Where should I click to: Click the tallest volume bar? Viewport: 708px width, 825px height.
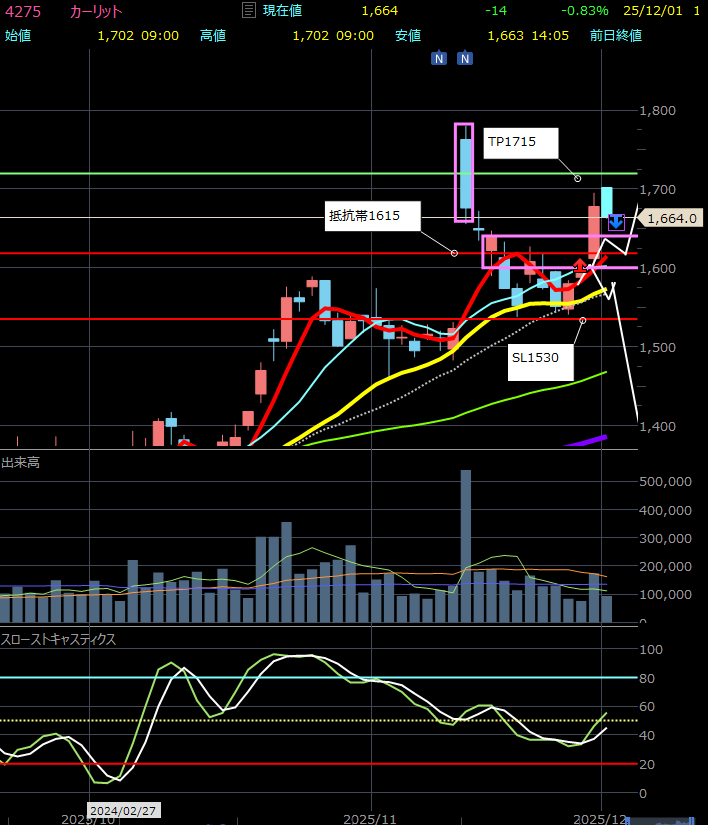point(465,545)
